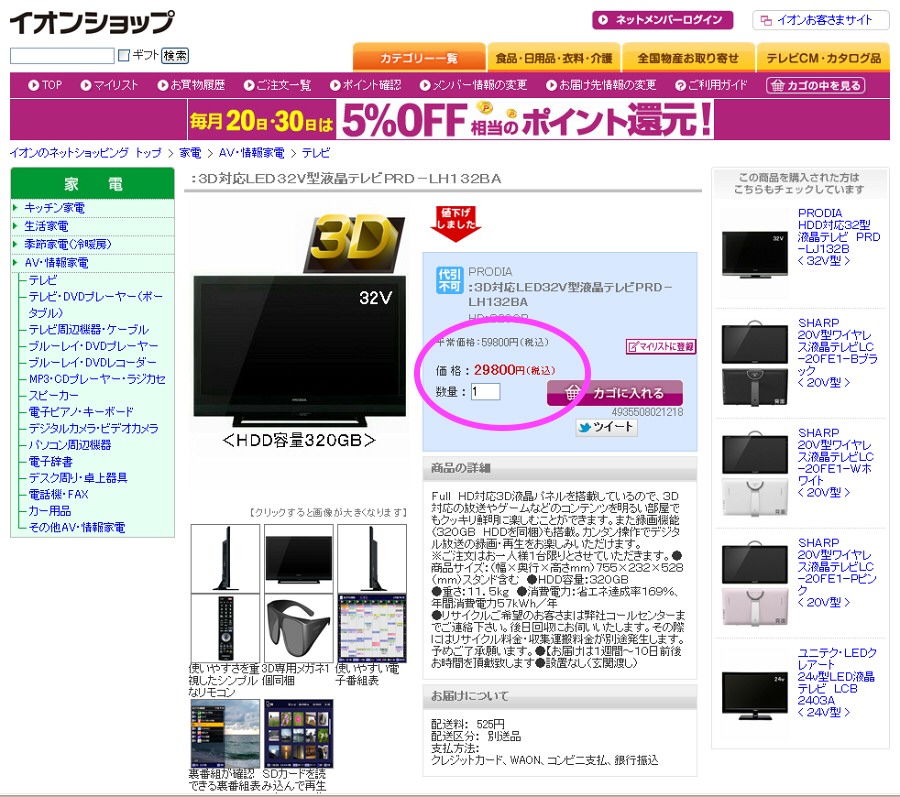This screenshot has height=797, width=900.
Task: Expand 季節家電(冷暖房) category
Action: (68, 244)
